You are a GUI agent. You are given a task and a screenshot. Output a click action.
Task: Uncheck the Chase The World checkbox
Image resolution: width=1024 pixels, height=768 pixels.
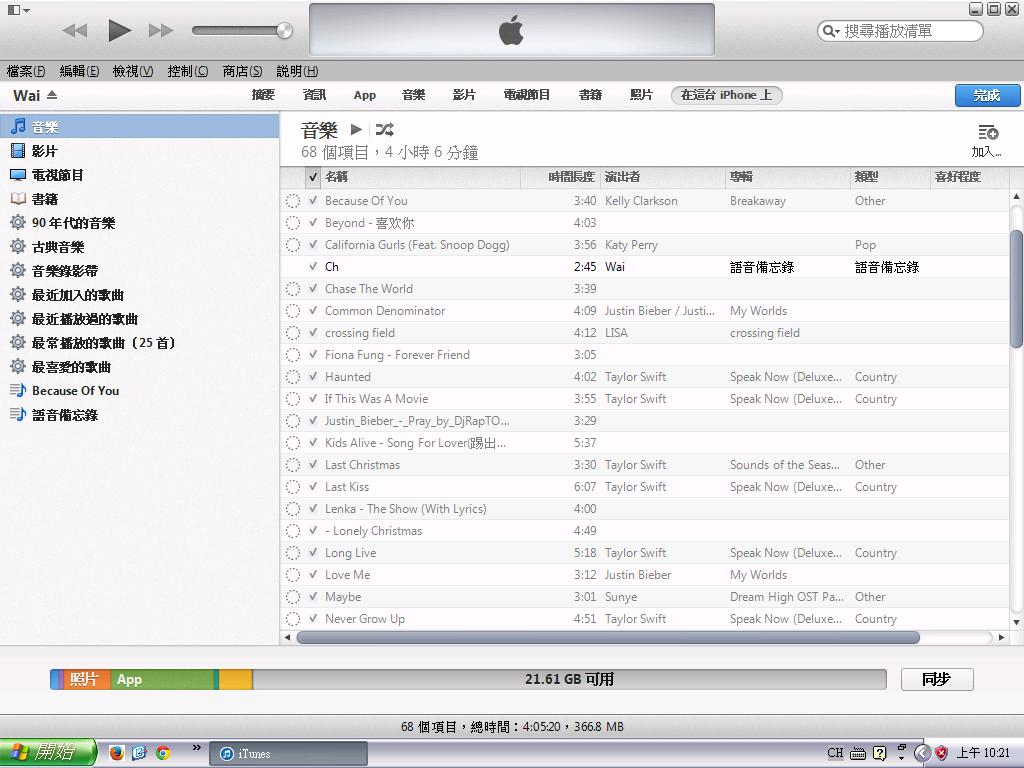313,289
